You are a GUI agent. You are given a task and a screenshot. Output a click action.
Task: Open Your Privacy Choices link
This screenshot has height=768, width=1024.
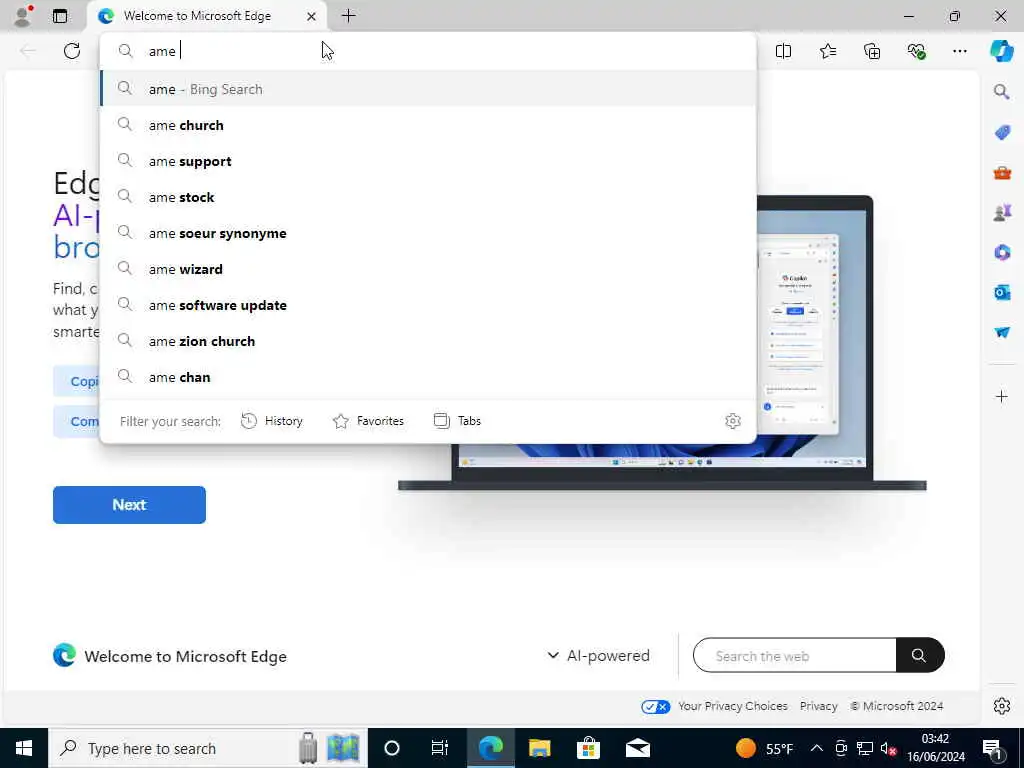coord(732,706)
